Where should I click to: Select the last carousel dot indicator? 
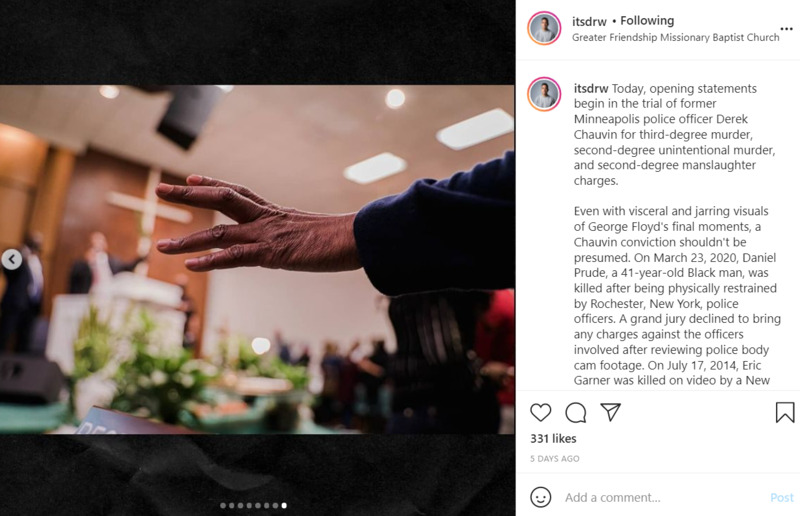pos(284,505)
